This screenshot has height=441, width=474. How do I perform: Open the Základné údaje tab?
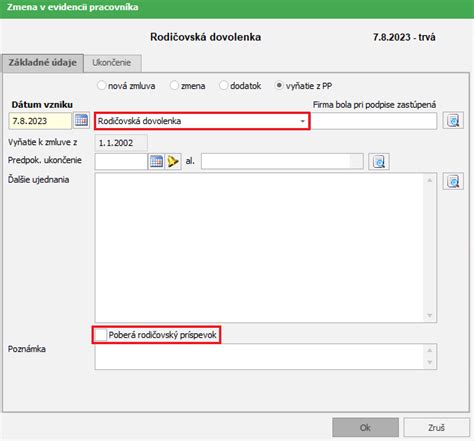point(42,63)
